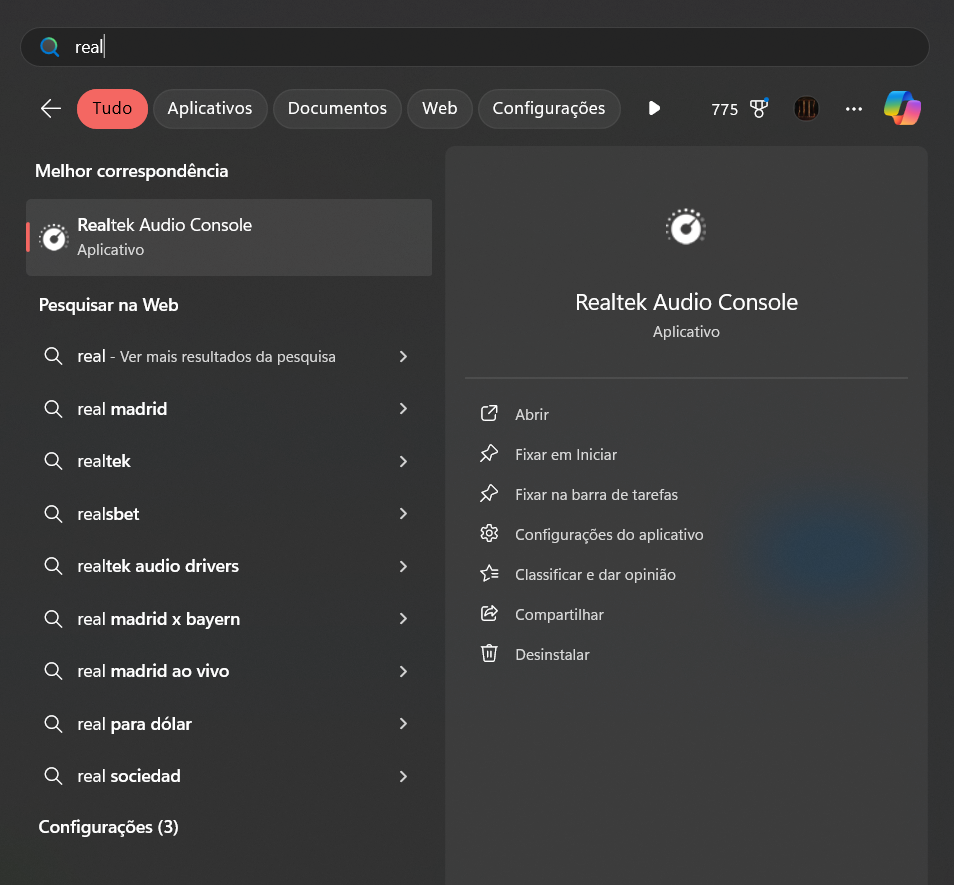Click the magnifier icon beside 'realsbet'
This screenshot has width=954, height=885.
click(54, 514)
